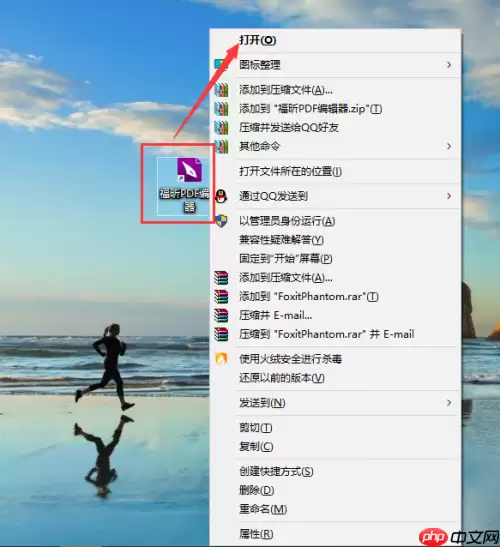Click the WinRAR icon beside 压缩并 E-mail...
Image resolution: width=500 pixels, height=547 pixels.
pyautogui.click(x=221, y=315)
